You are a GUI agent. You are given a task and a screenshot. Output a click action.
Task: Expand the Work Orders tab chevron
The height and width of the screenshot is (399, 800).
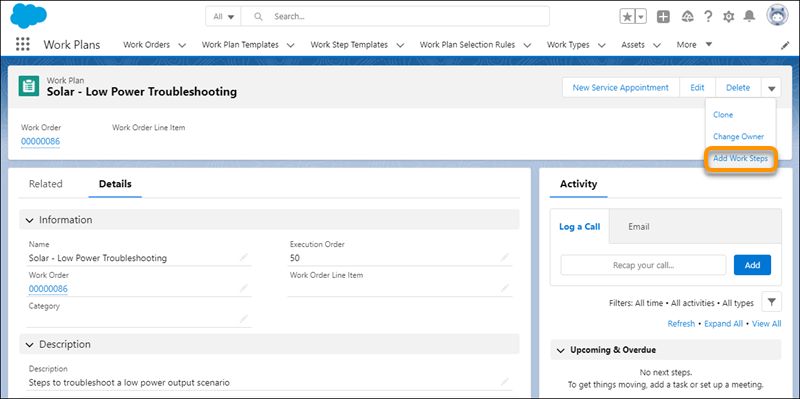click(182, 45)
